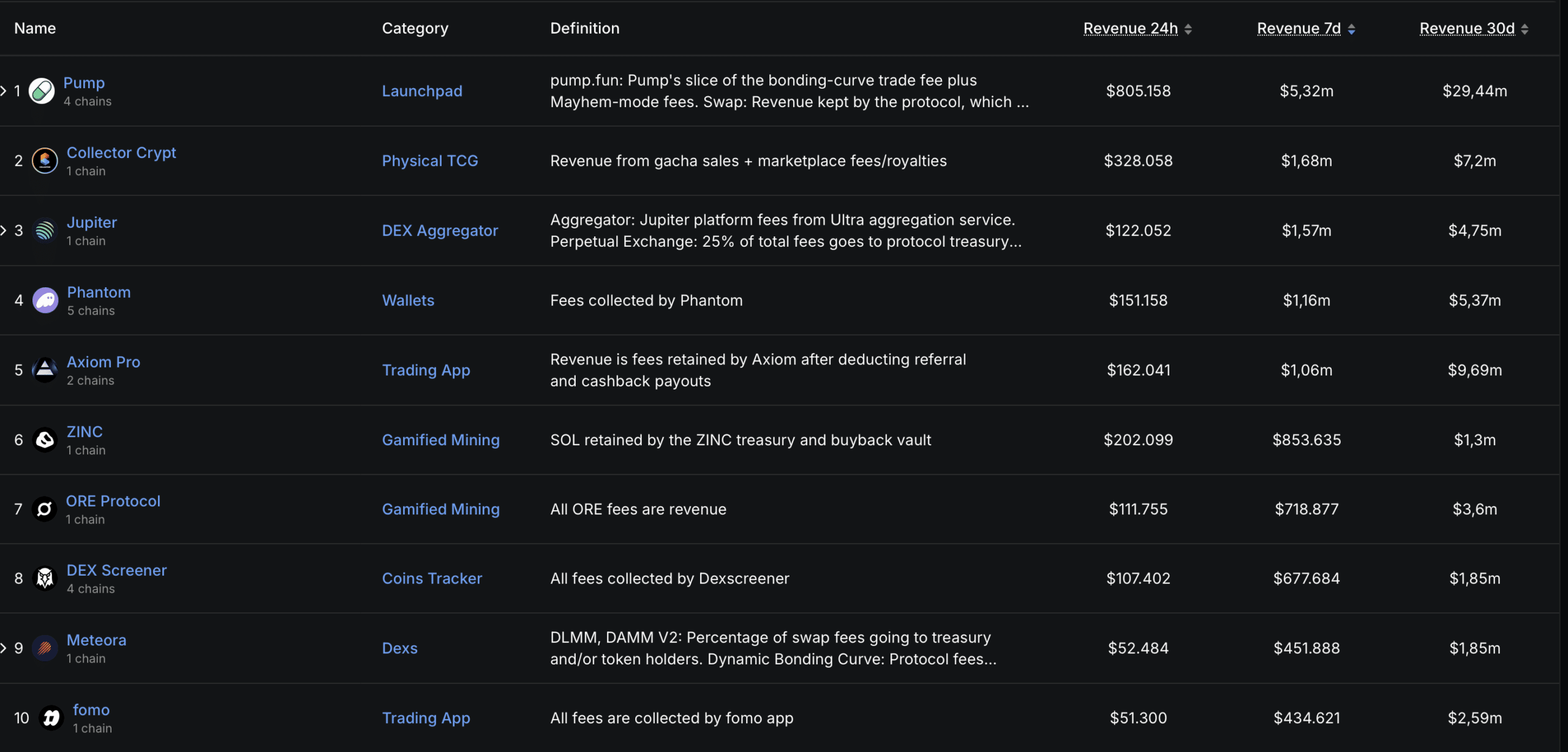Screen dimensions: 1568x752
Task: Sort by Revenue 30d arrows icon
Action: pos(1525,29)
